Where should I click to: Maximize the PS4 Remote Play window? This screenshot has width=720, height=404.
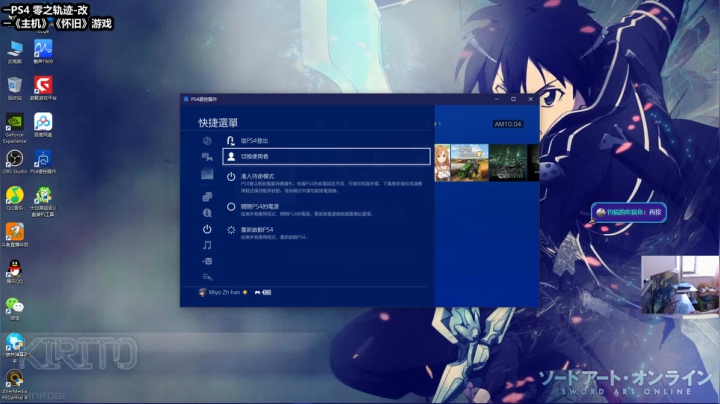click(x=513, y=99)
